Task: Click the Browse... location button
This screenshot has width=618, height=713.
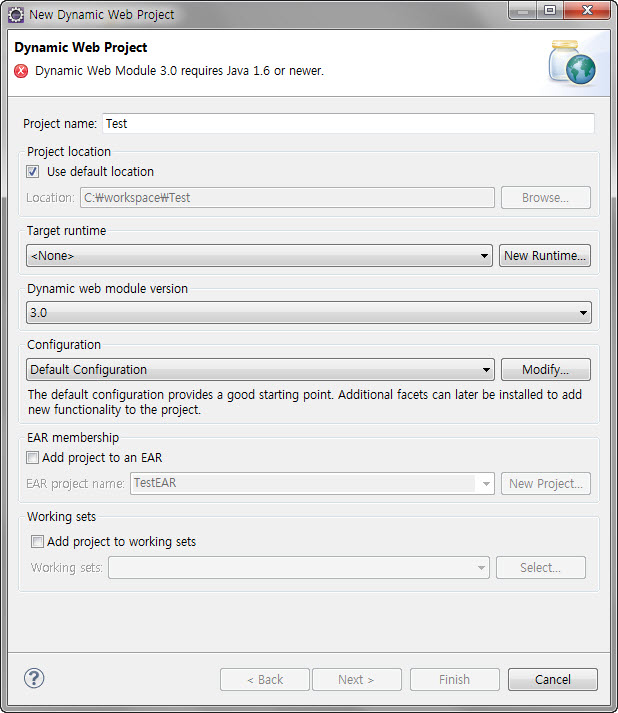Action: click(x=546, y=197)
